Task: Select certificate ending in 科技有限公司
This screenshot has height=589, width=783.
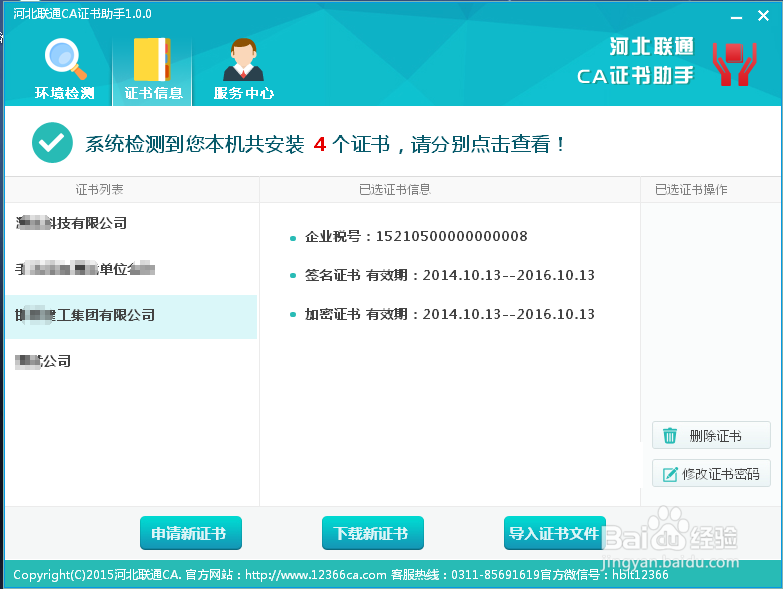Action: click(131, 223)
